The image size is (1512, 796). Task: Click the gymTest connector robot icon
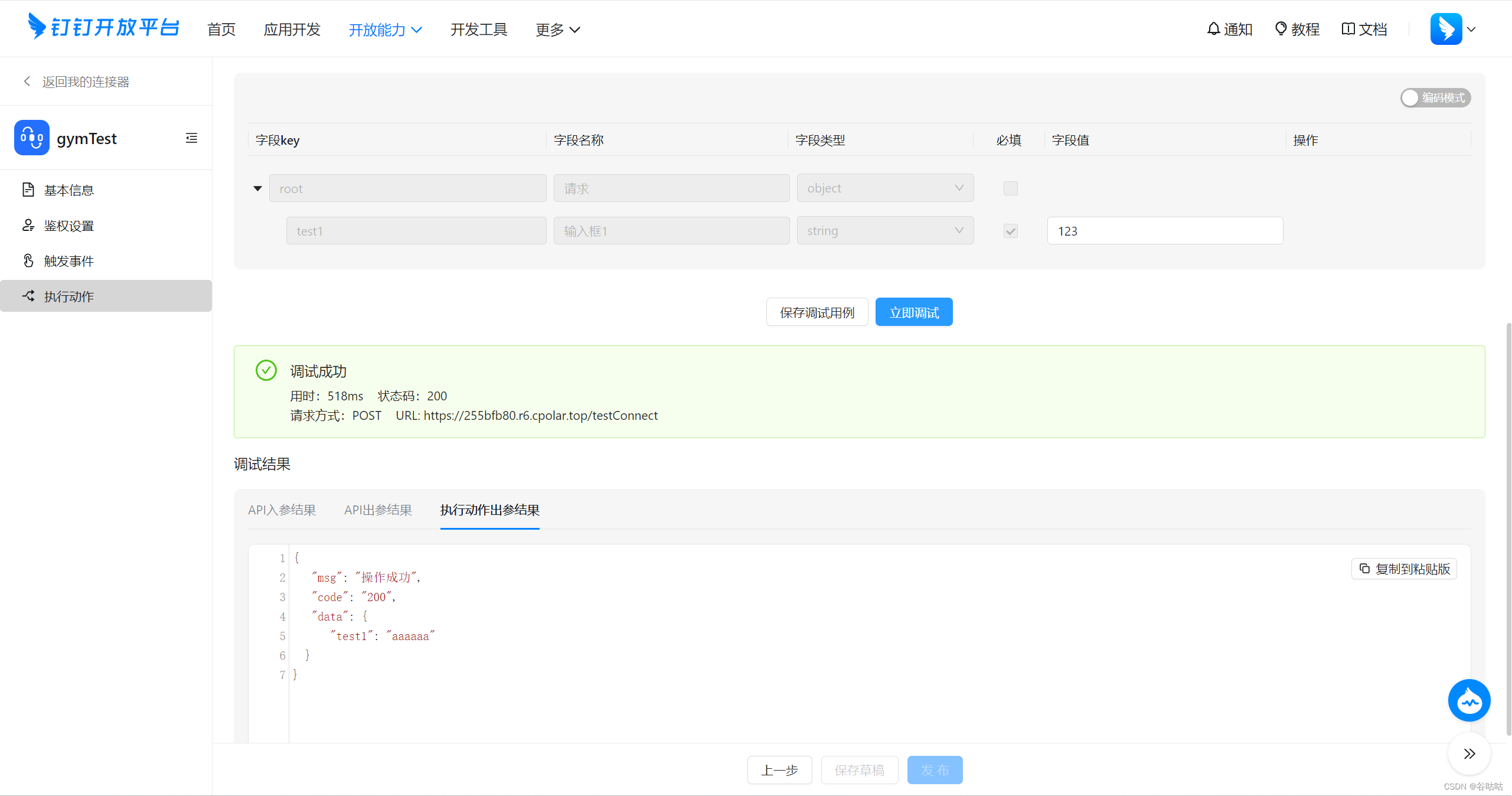(32, 138)
